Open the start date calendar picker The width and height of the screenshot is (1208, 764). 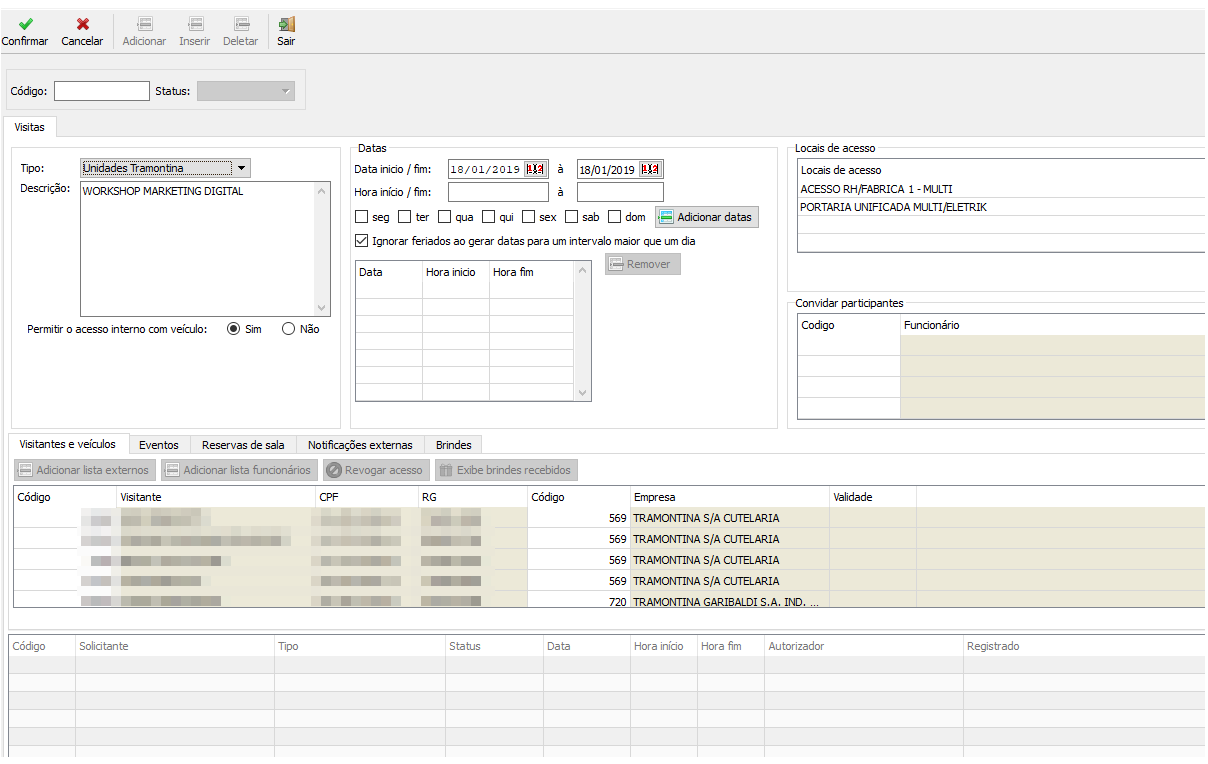(x=535, y=170)
